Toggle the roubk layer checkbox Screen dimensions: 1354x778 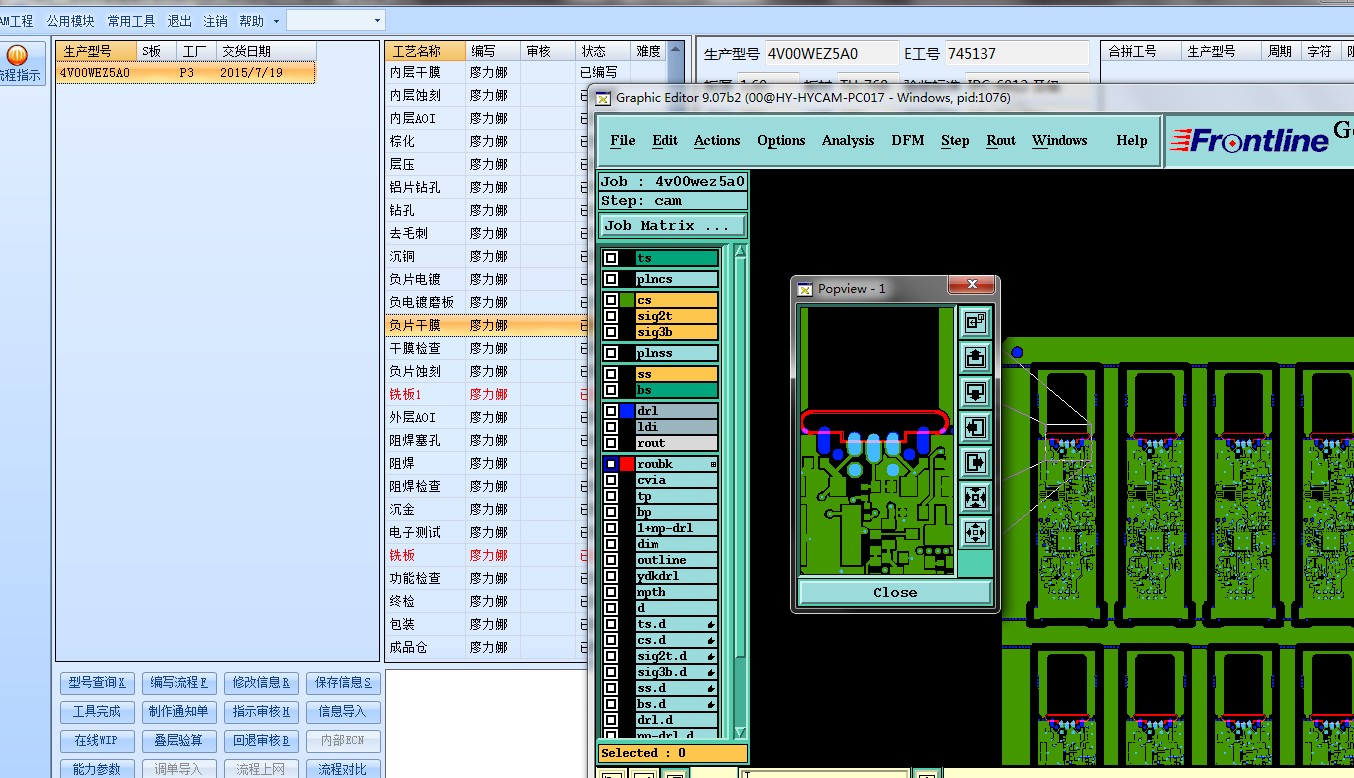tap(611, 464)
